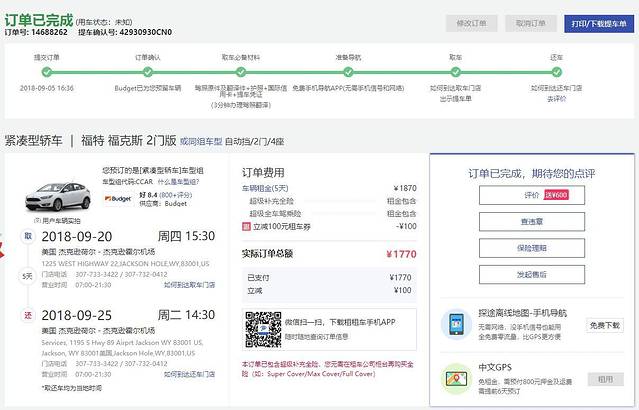Screen dimensions: 639x410
Task: Click the blue 取 pickup marker icon
Action: click(x=28, y=236)
